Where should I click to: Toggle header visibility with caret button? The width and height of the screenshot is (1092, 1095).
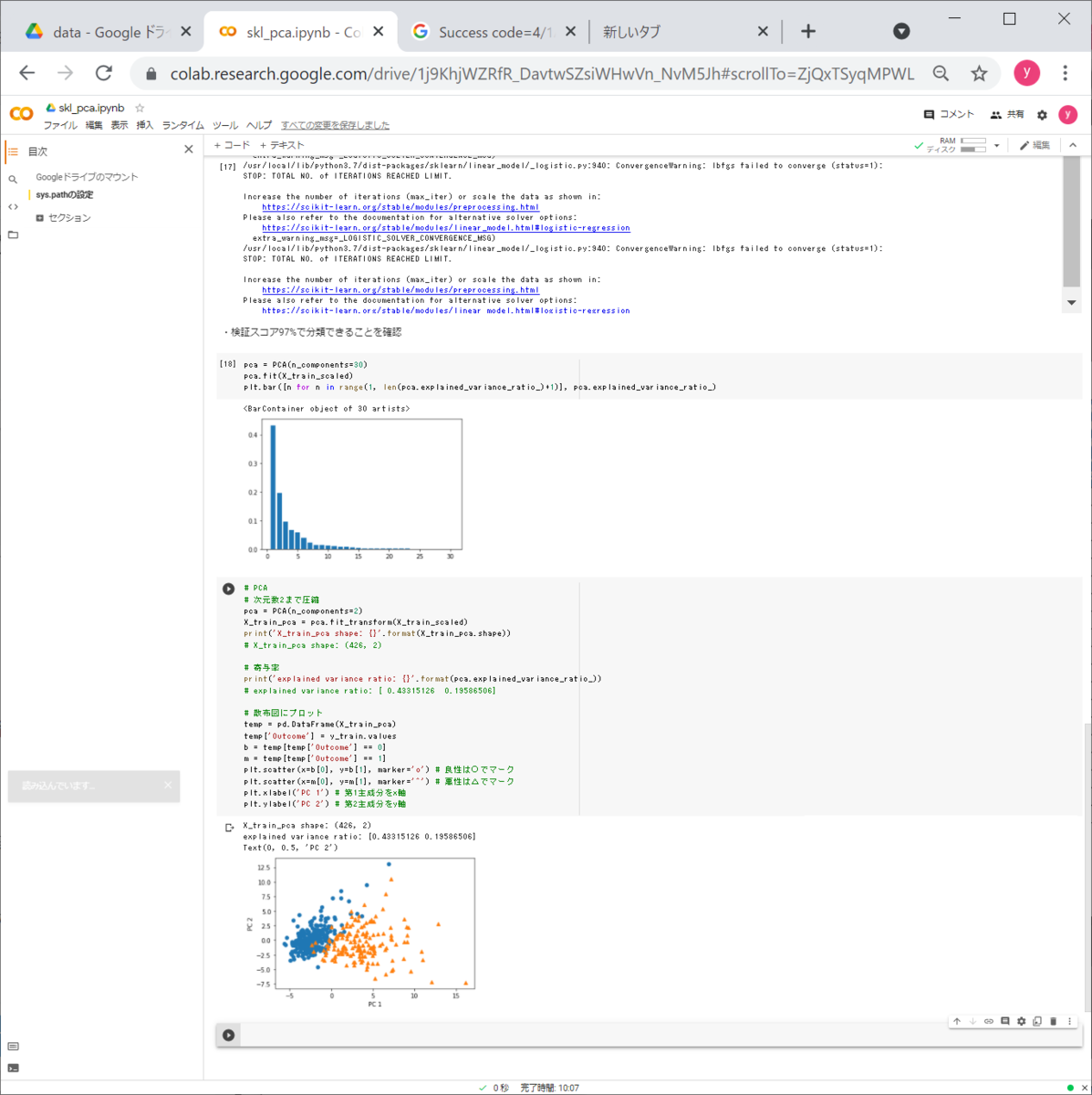(x=1073, y=145)
